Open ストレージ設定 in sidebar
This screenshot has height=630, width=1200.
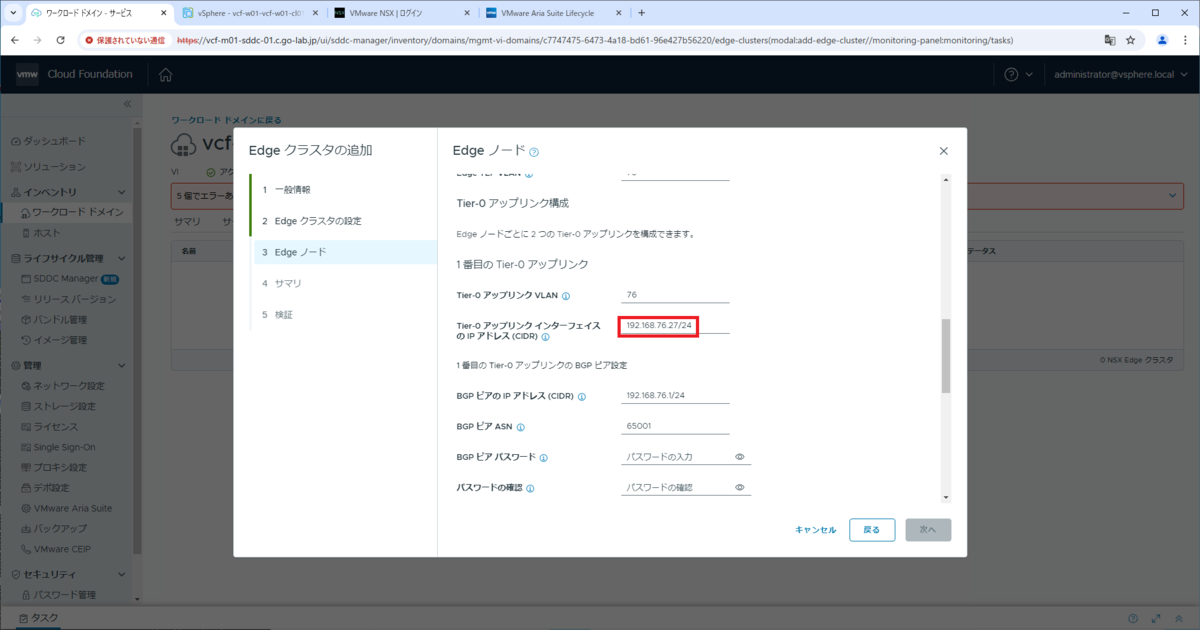[x=64, y=406]
